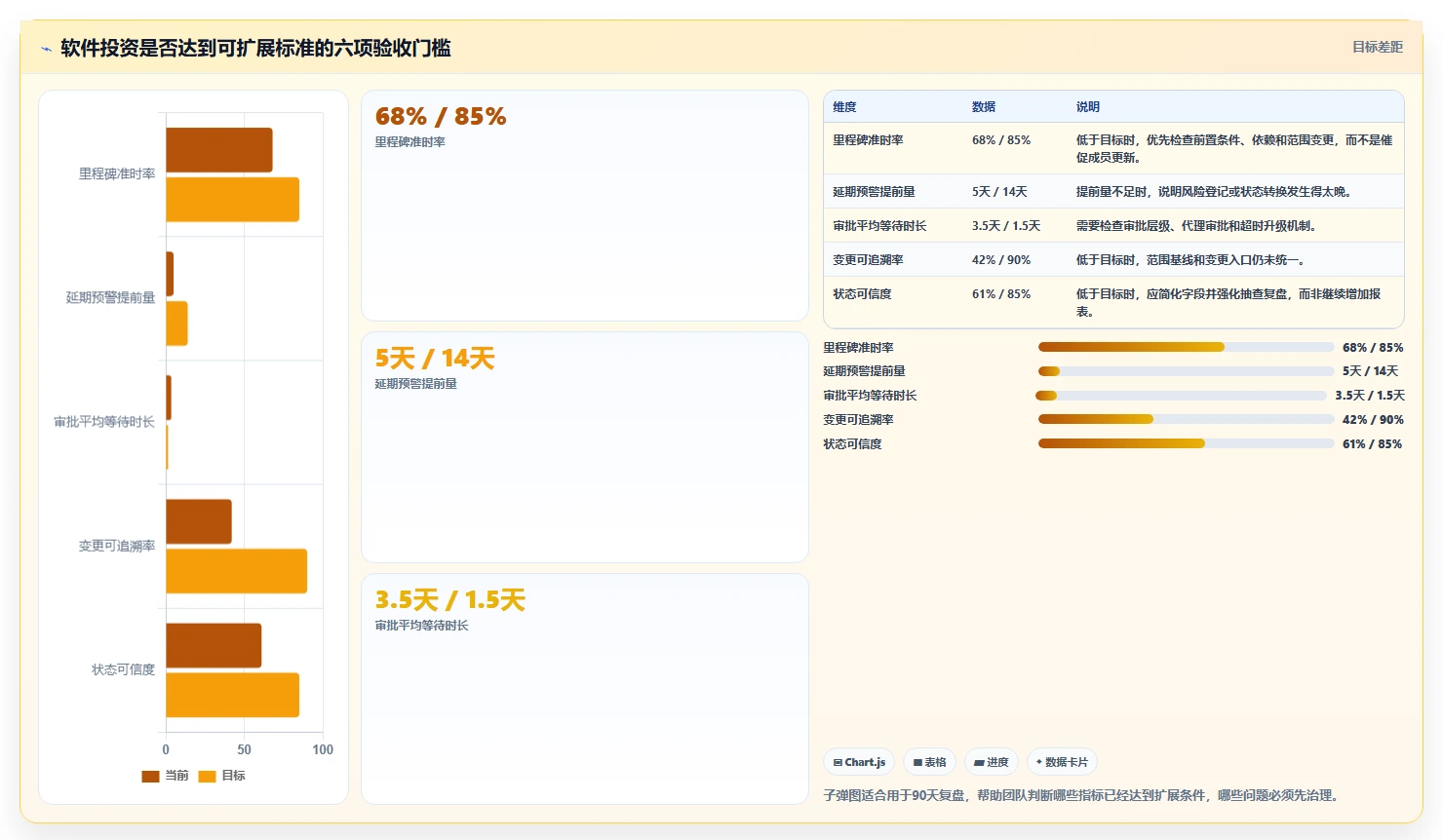
Task: Select the 延期预警提前量 table row name
Action: 874,192
